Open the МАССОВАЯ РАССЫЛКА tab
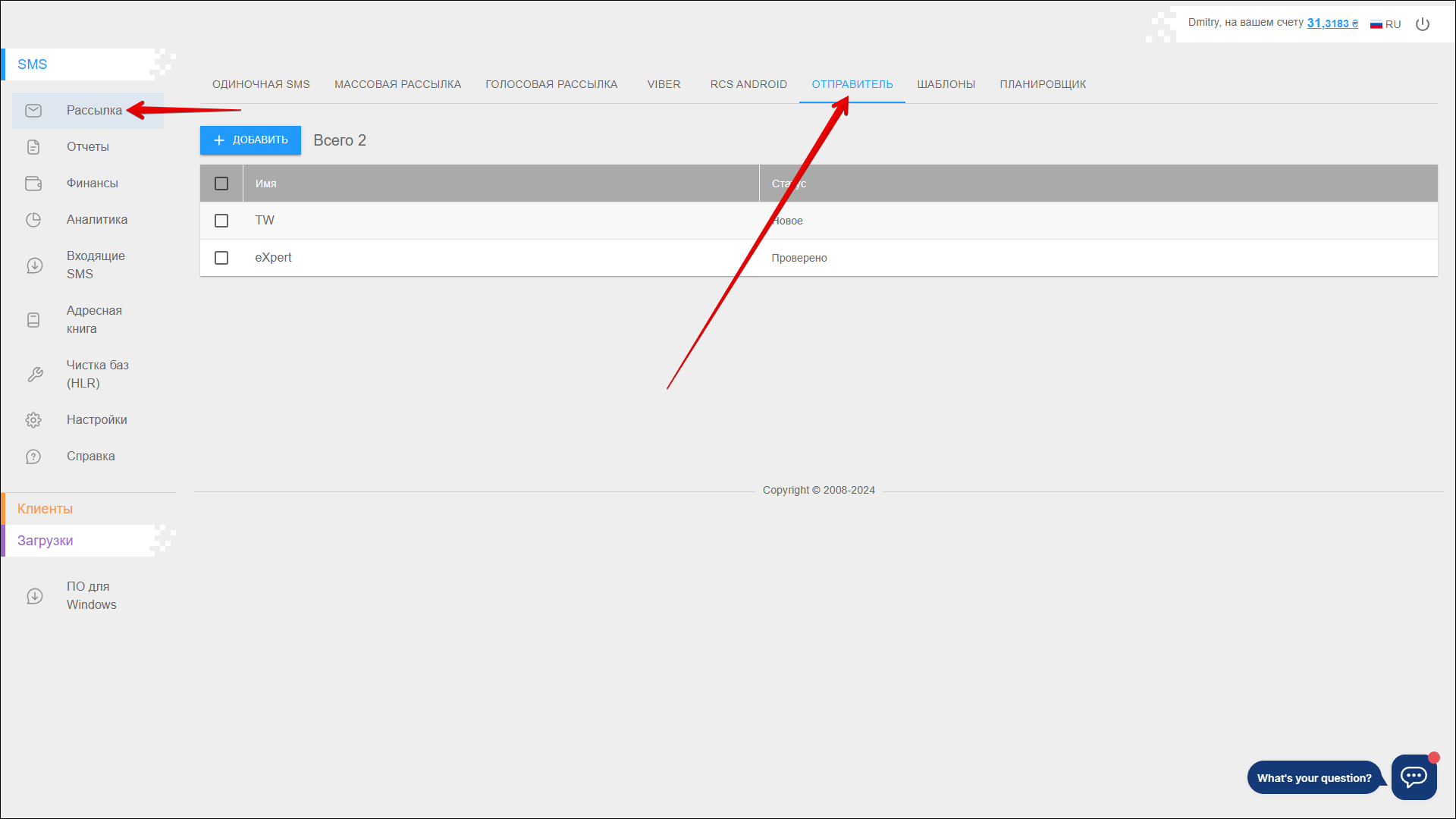The image size is (1456, 819). [x=397, y=84]
